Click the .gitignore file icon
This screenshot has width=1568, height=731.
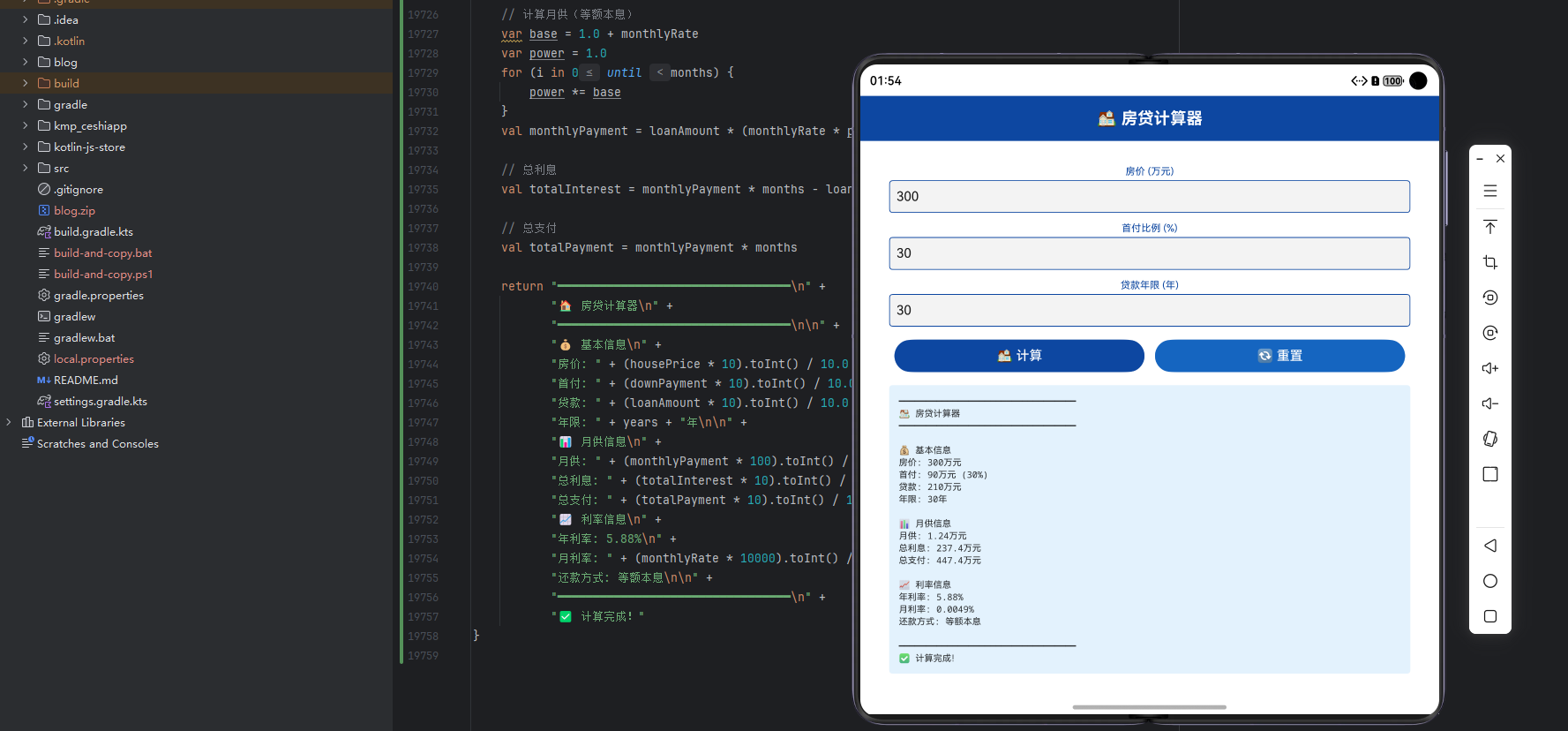(x=44, y=190)
